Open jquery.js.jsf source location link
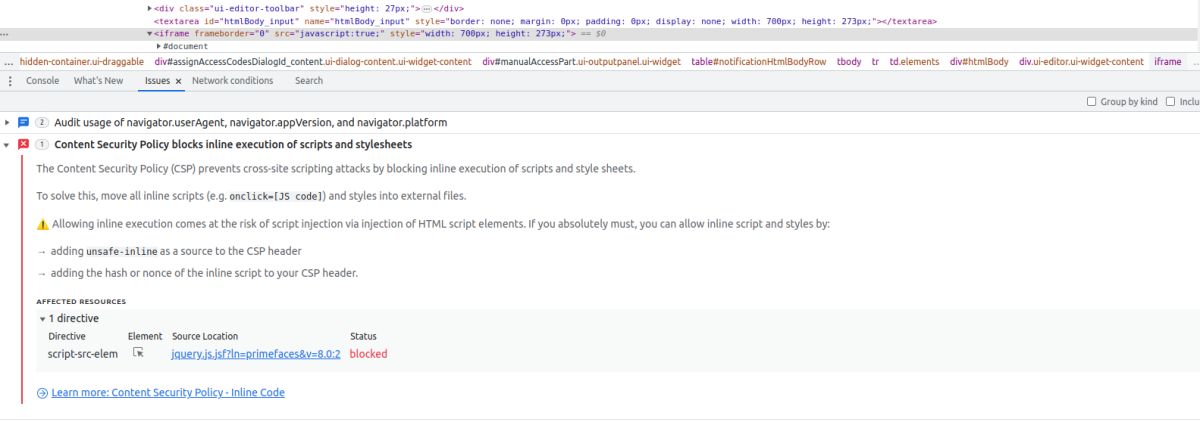1200x422 pixels. pyautogui.click(x=257, y=354)
